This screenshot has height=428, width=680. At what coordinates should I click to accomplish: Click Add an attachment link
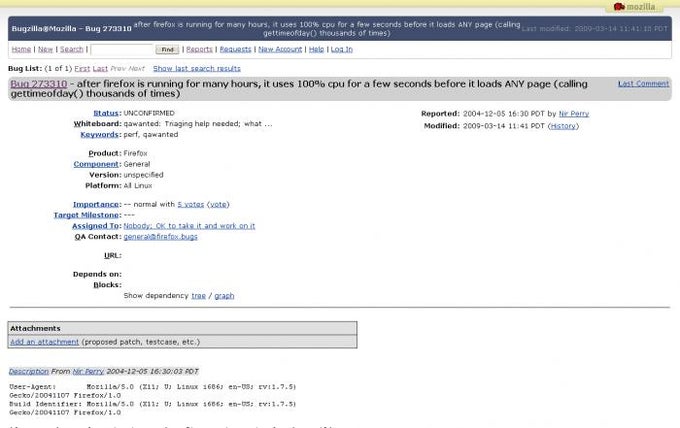(45, 342)
